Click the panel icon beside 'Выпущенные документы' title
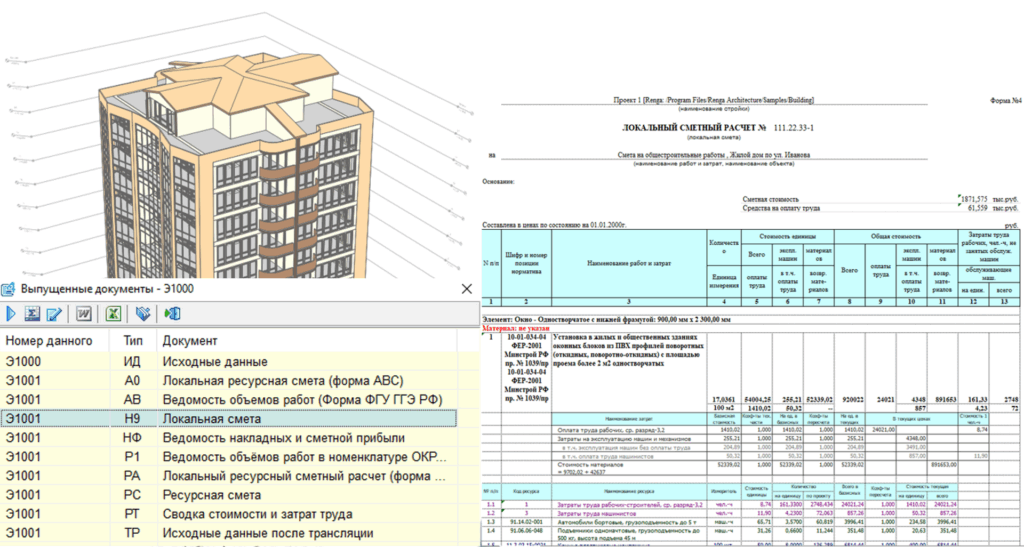The width and height of the screenshot is (1024, 547). tap(9, 288)
